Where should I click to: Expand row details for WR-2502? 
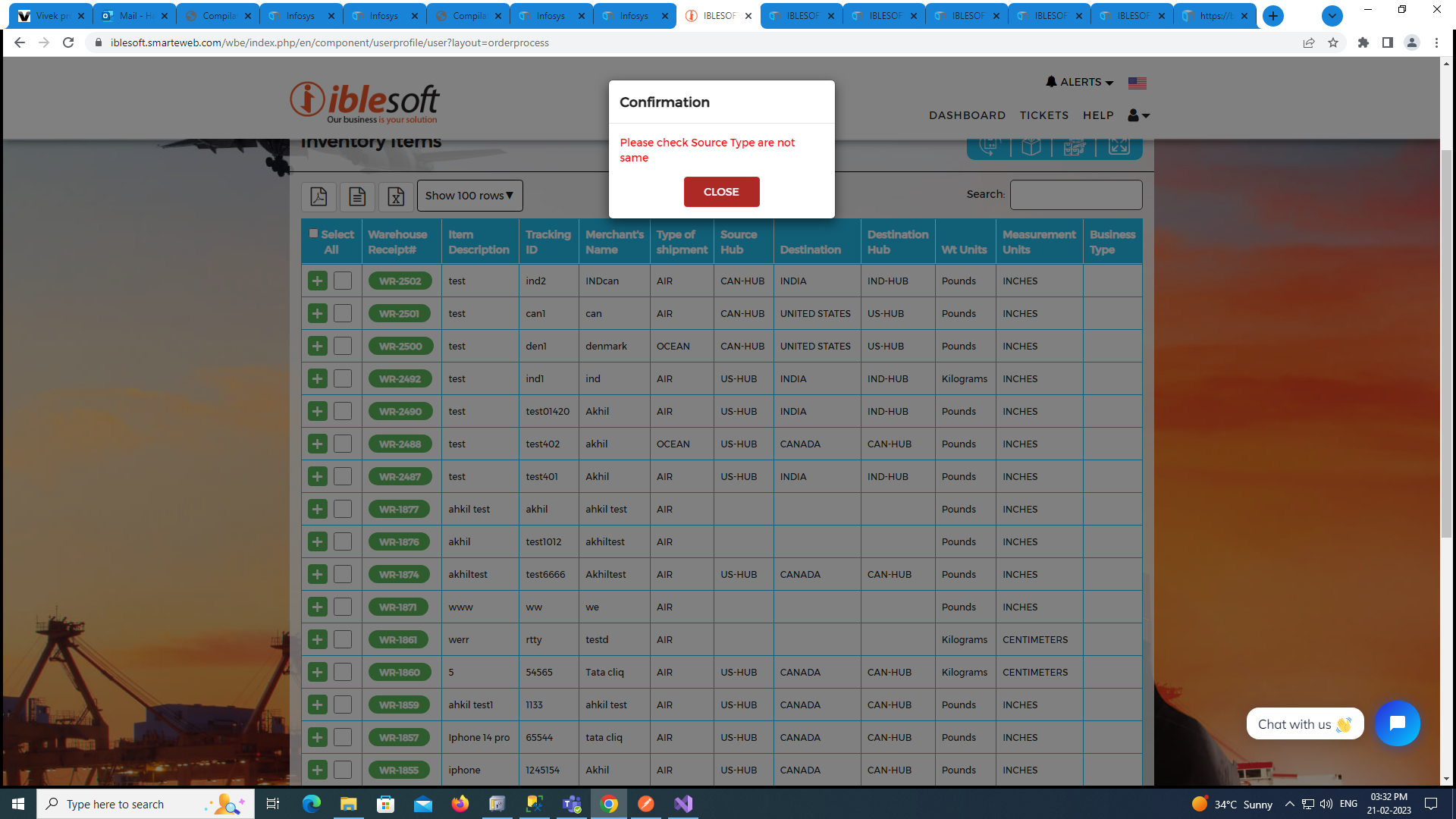point(317,281)
